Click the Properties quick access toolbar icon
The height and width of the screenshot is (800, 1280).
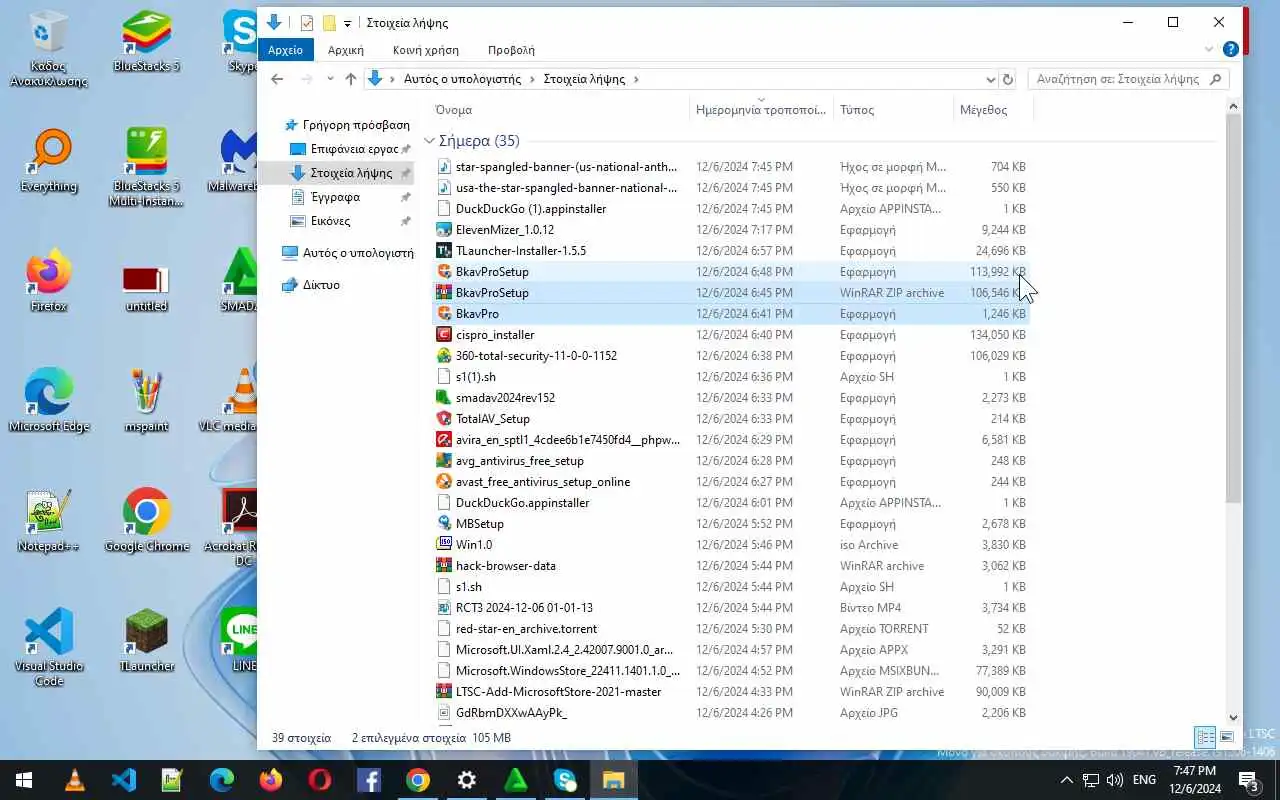[307, 23]
